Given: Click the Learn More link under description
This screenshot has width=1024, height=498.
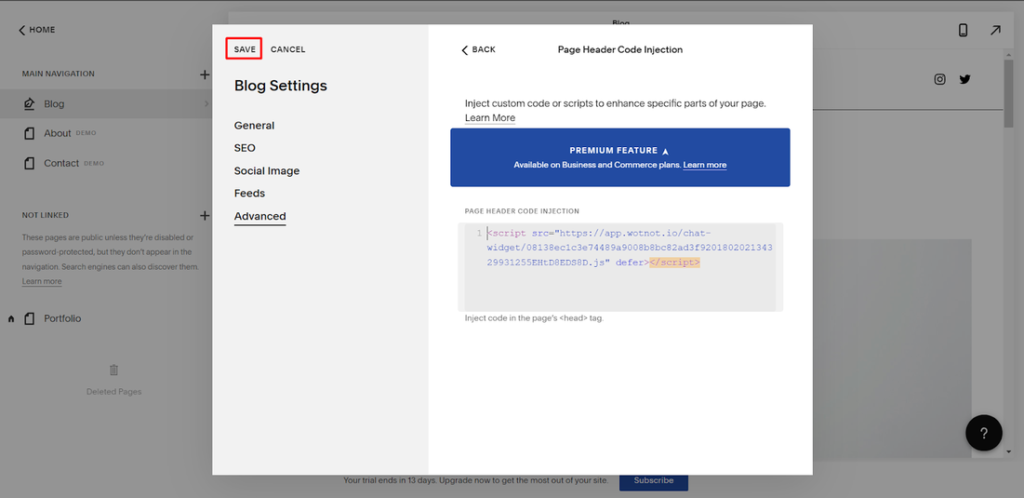Looking at the screenshot, I should coord(490,118).
